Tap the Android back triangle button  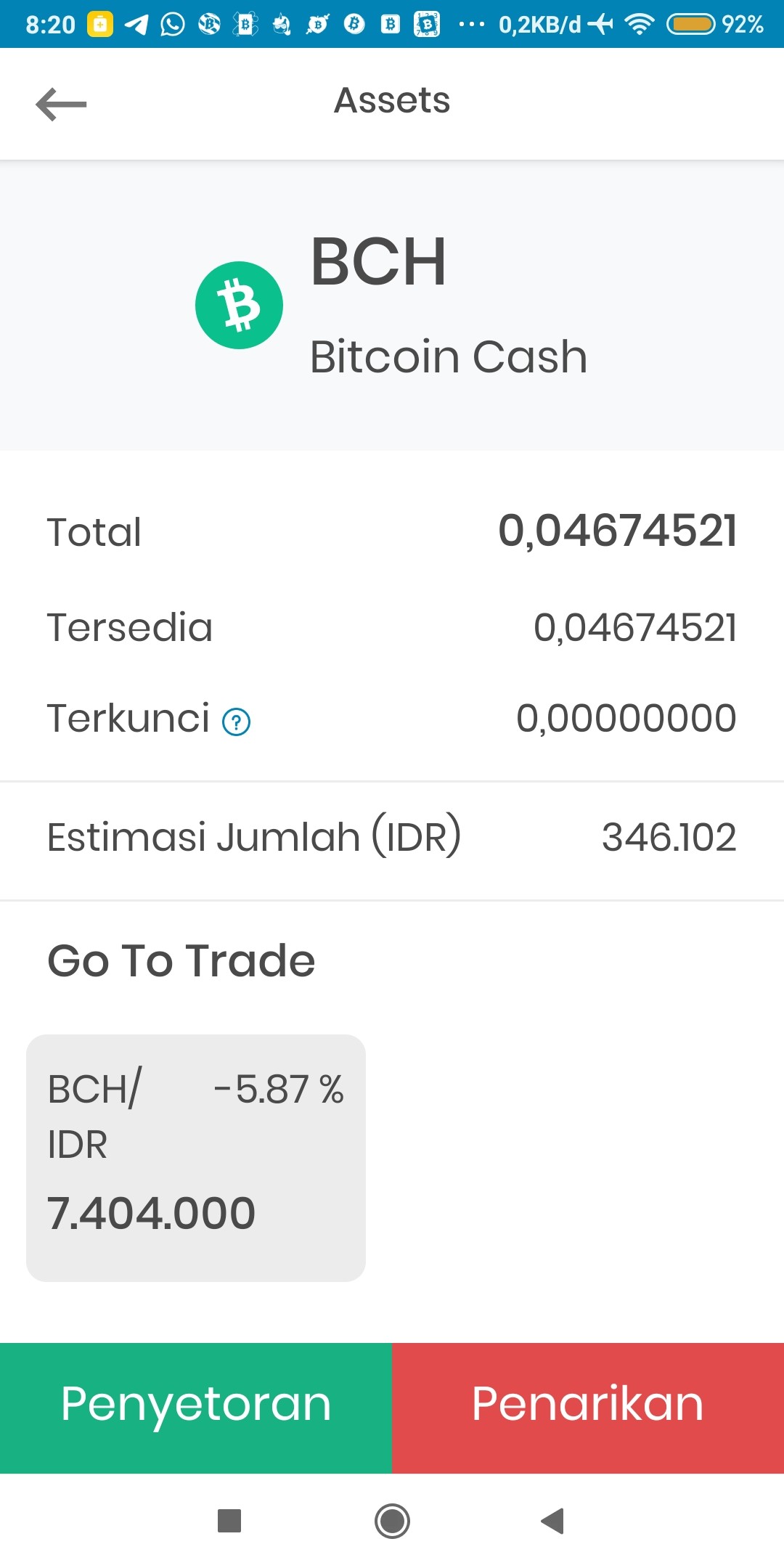click(553, 1520)
